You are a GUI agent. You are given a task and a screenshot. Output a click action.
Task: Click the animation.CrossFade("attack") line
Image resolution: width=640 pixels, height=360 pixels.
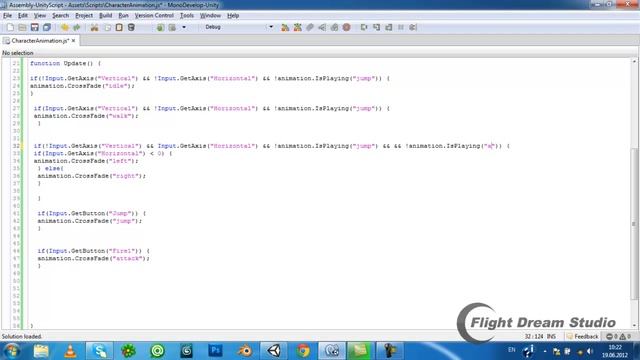point(93,258)
